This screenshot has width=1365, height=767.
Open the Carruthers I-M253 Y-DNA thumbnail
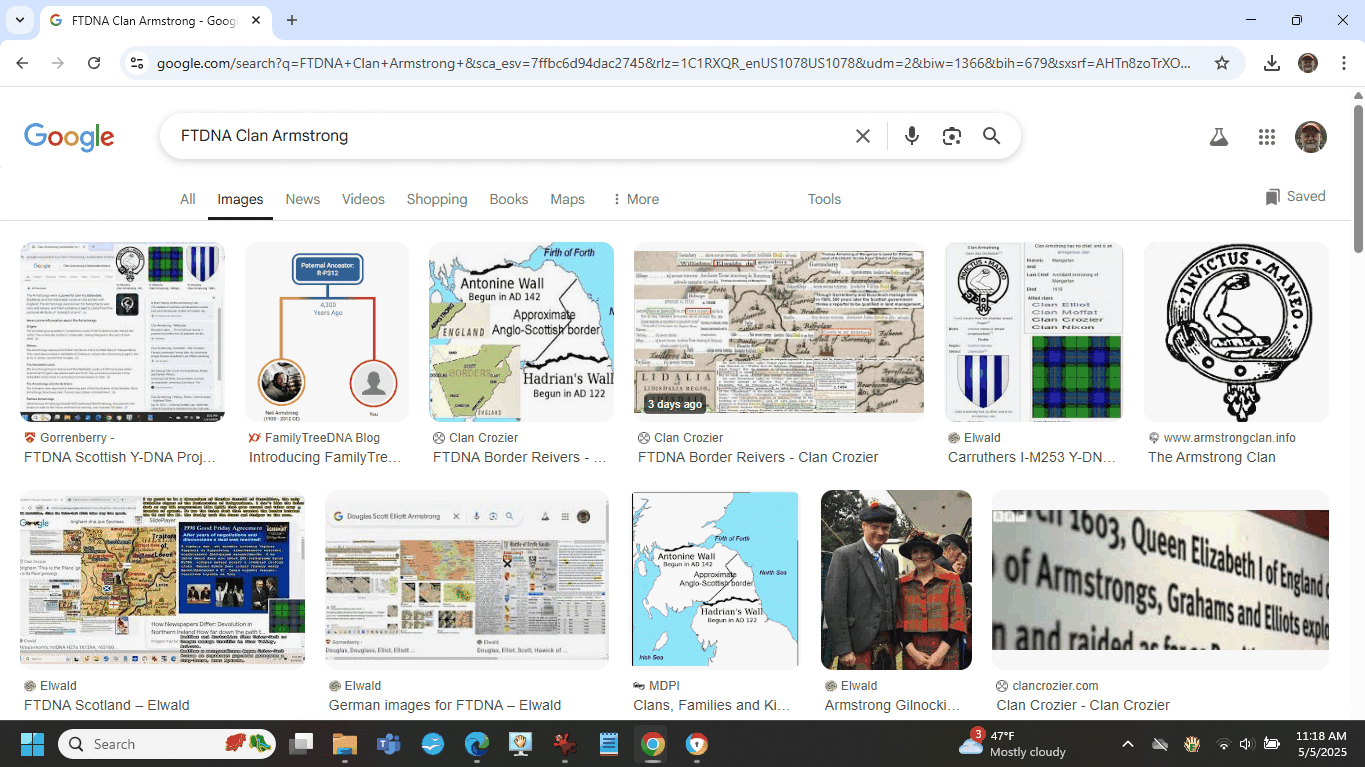[x=1034, y=332]
